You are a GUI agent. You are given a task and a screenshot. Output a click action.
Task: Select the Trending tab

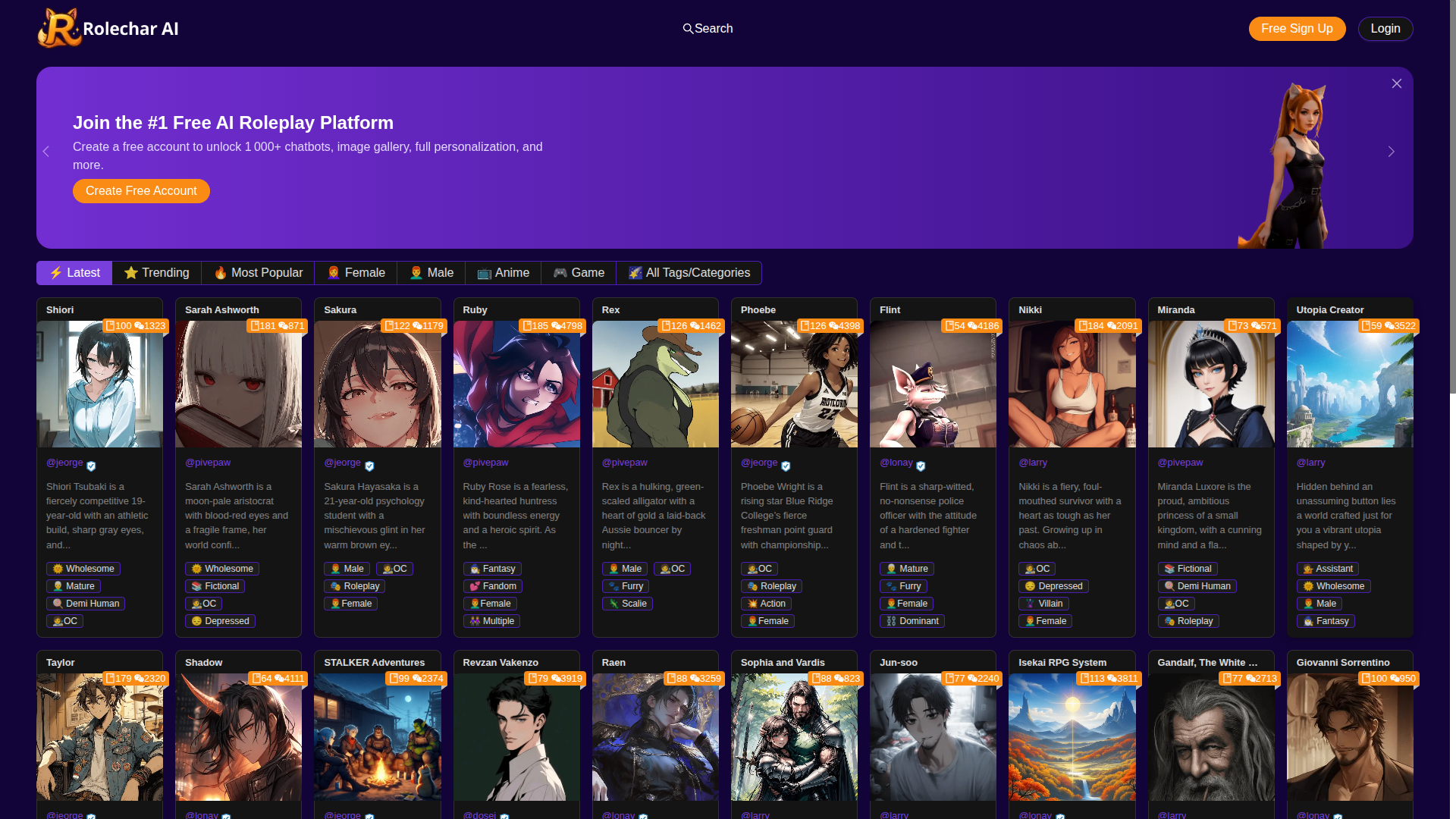pos(157,273)
